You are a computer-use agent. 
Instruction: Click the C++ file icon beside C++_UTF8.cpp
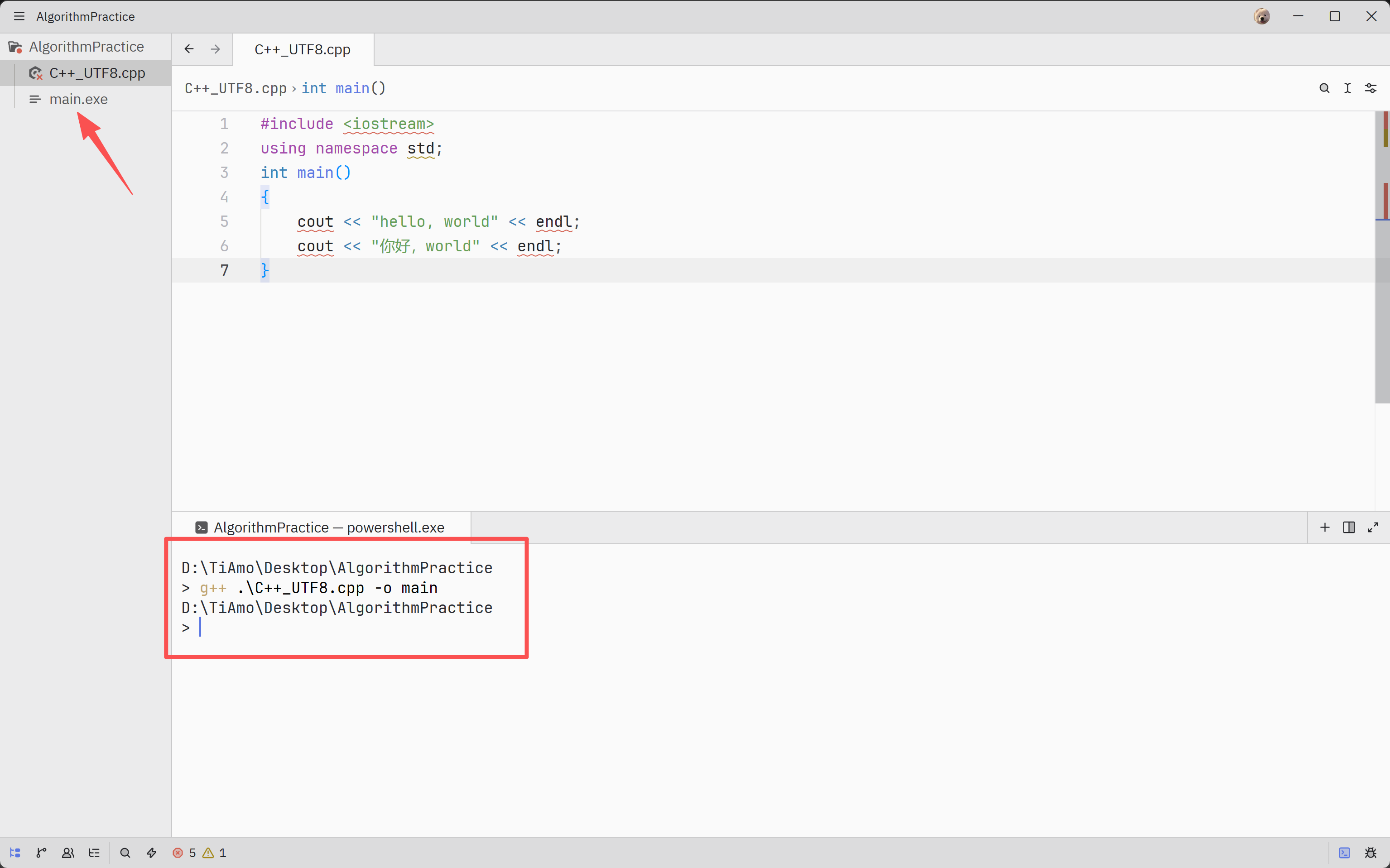point(36,73)
